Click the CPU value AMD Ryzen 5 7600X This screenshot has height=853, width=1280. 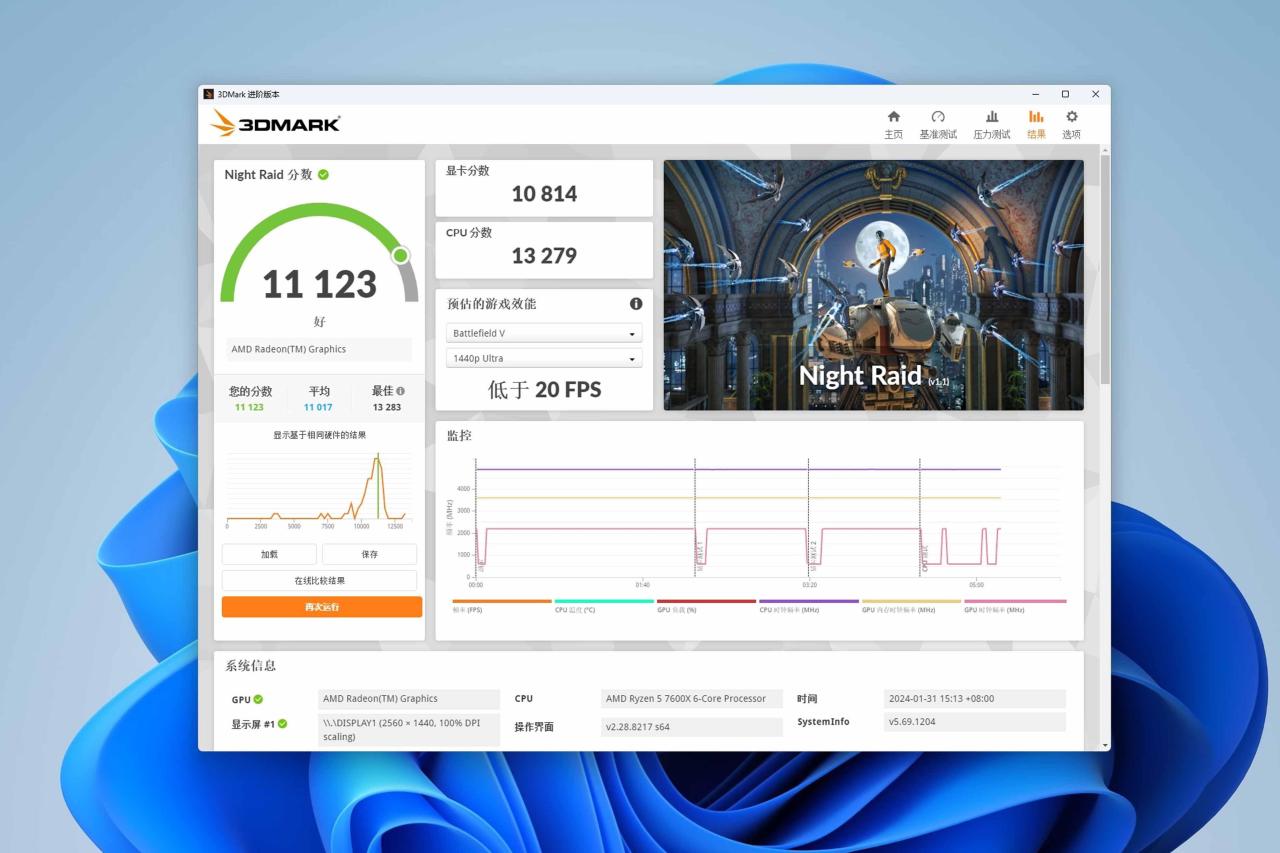tap(692, 699)
